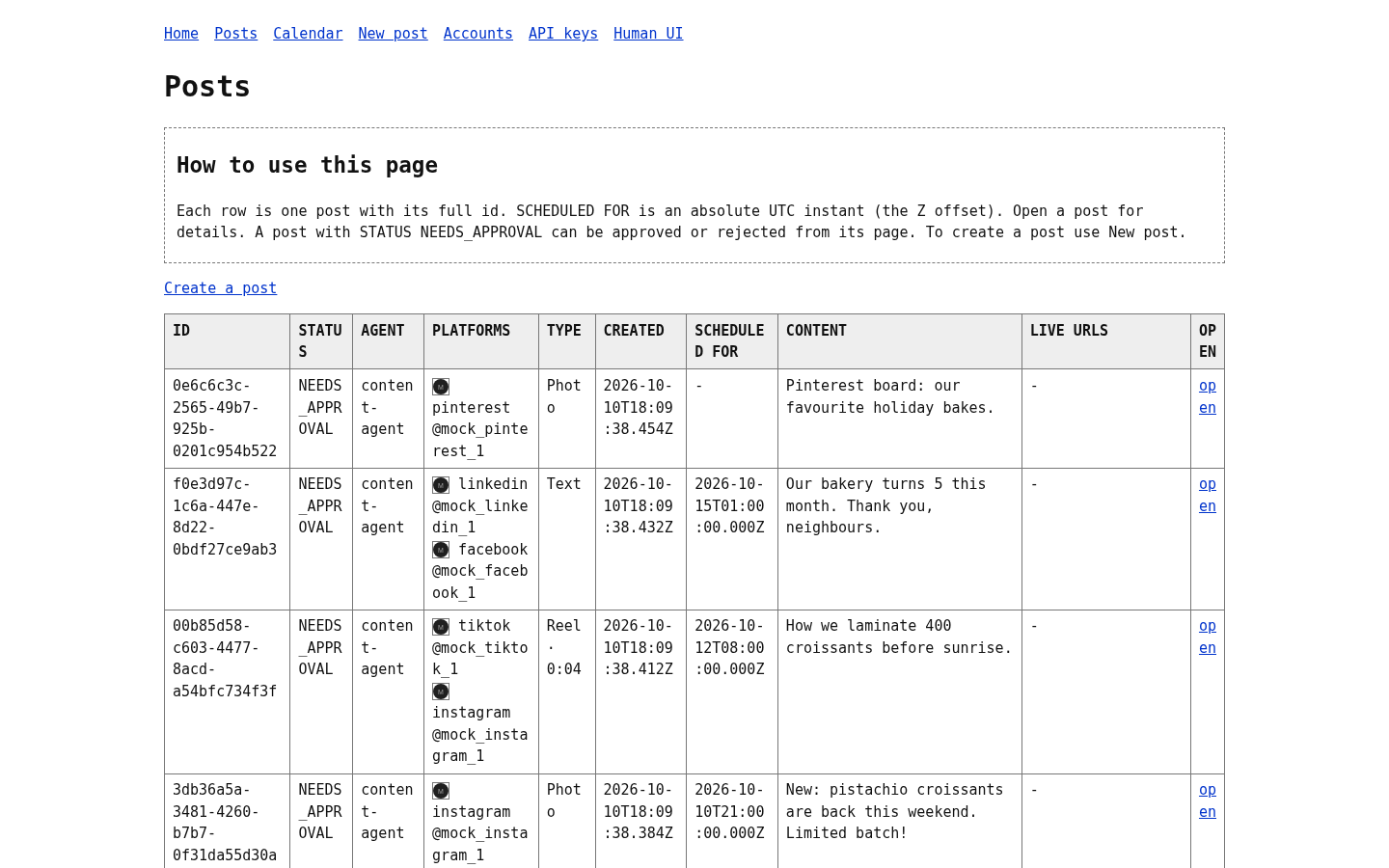Switch to the Human UI
The height and width of the screenshot is (868, 1389).
click(x=648, y=34)
